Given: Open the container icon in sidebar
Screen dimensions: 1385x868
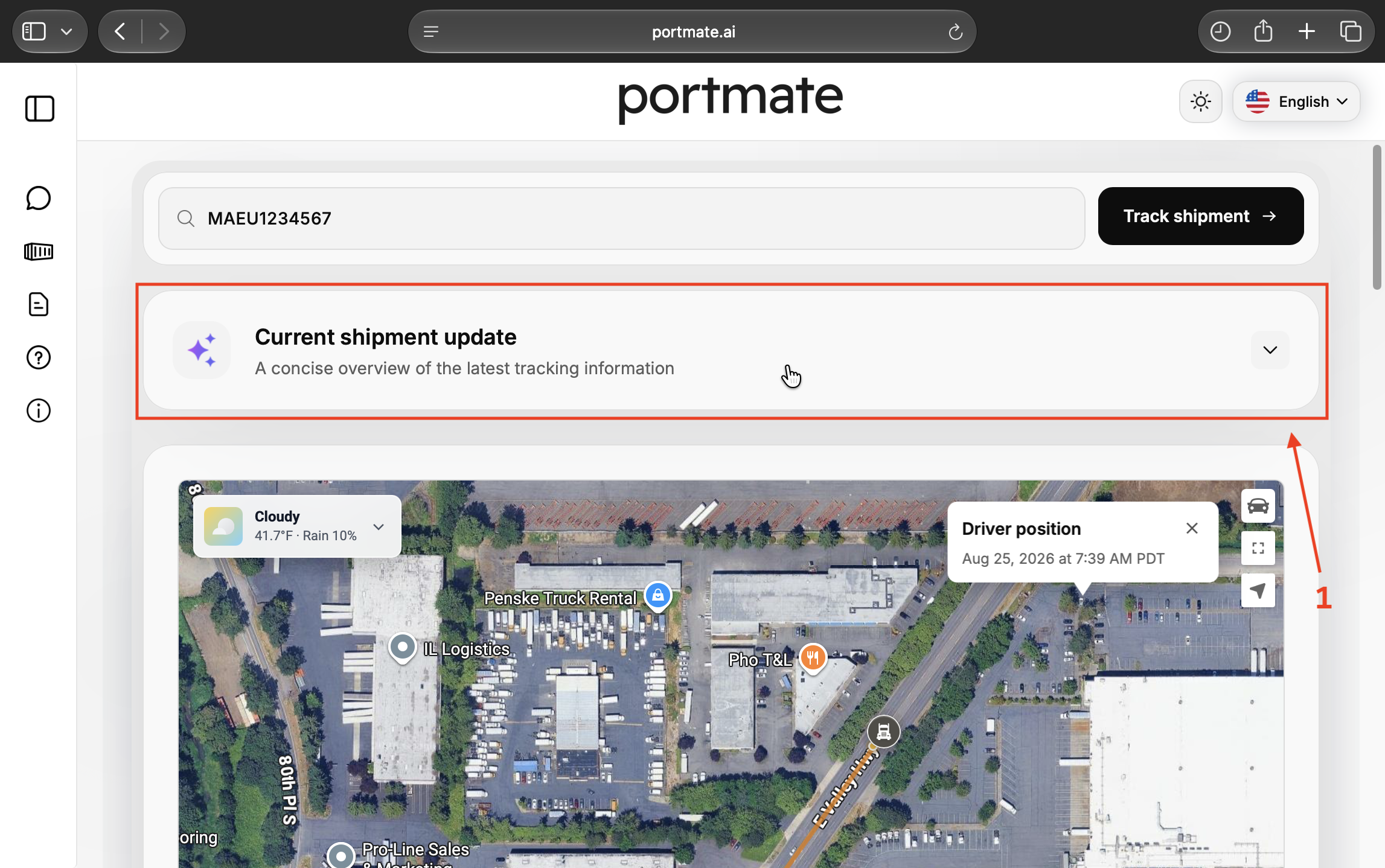Looking at the screenshot, I should 39,251.
